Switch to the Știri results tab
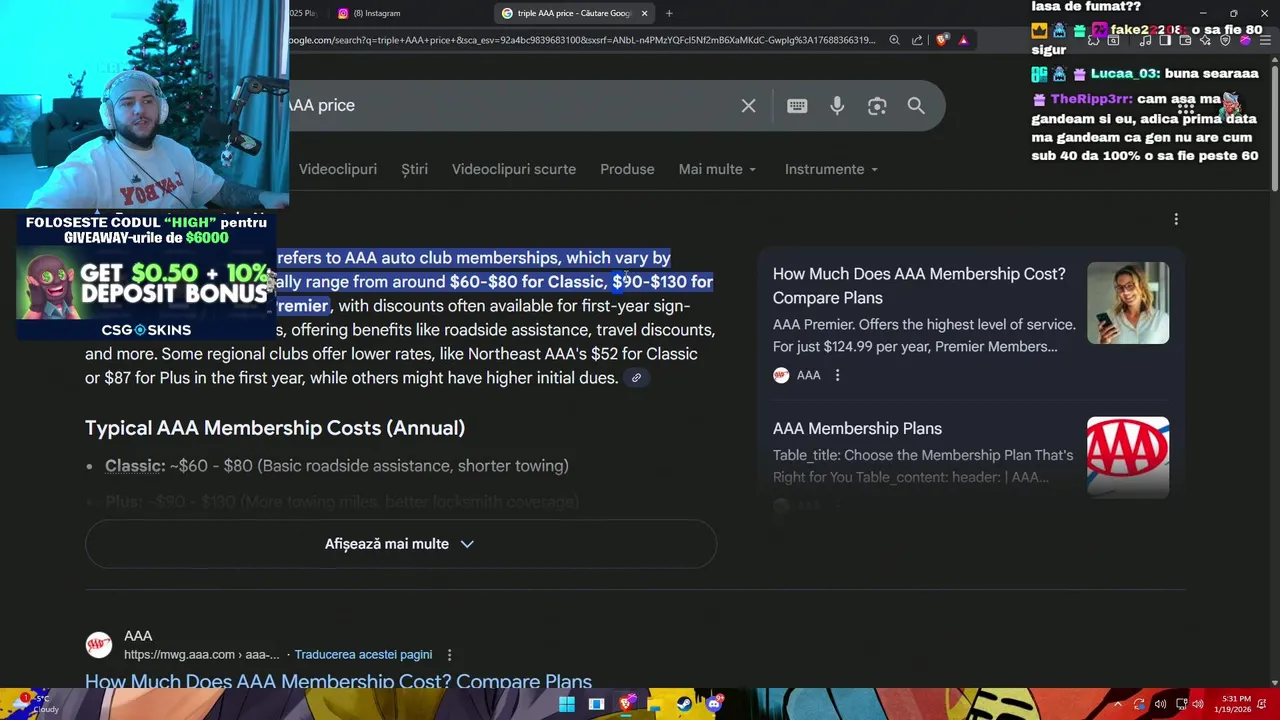 [414, 169]
